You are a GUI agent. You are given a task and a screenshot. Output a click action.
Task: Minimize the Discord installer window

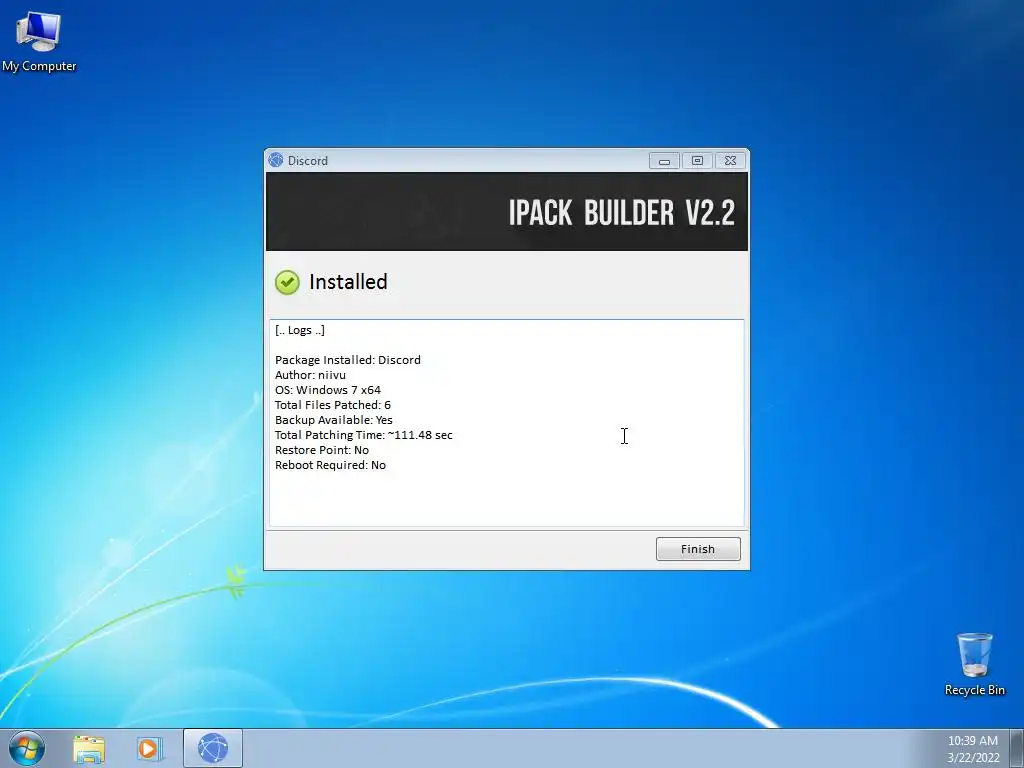pos(664,161)
